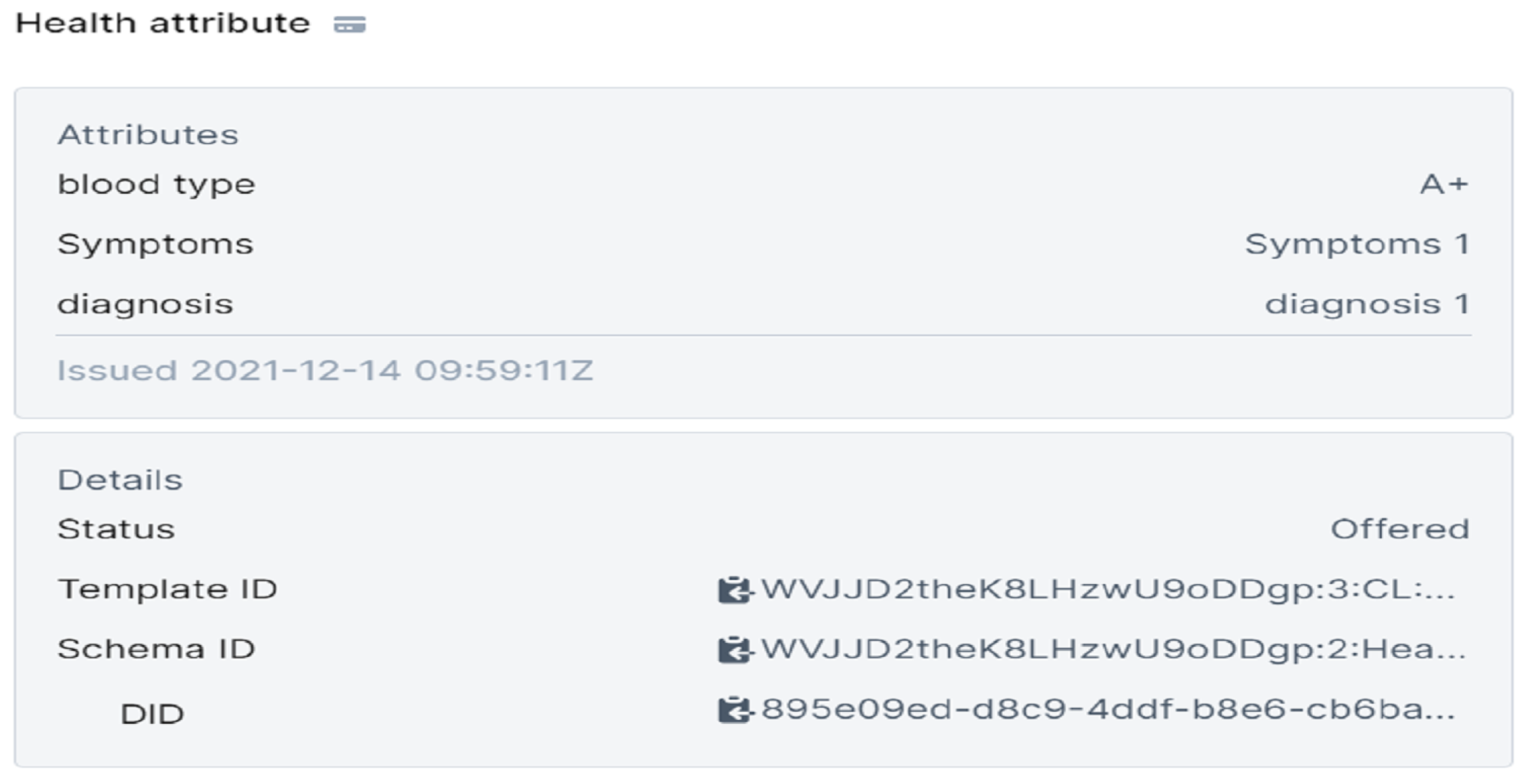Click the Template ID label
The width and height of the screenshot is (1523, 784).
pyautogui.click(x=167, y=590)
